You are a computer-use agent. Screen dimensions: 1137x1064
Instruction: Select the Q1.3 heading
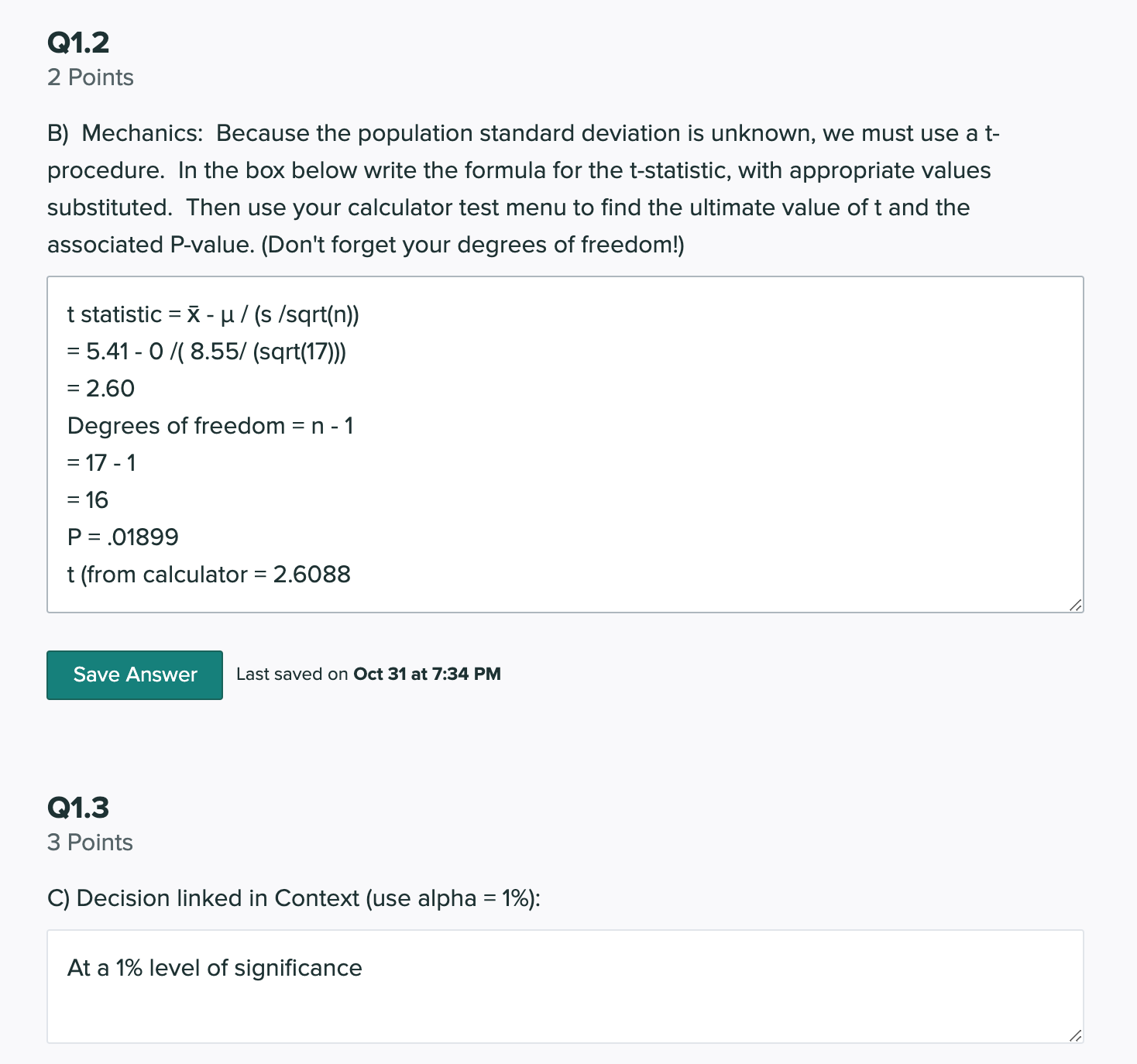click(x=78, y=808)
